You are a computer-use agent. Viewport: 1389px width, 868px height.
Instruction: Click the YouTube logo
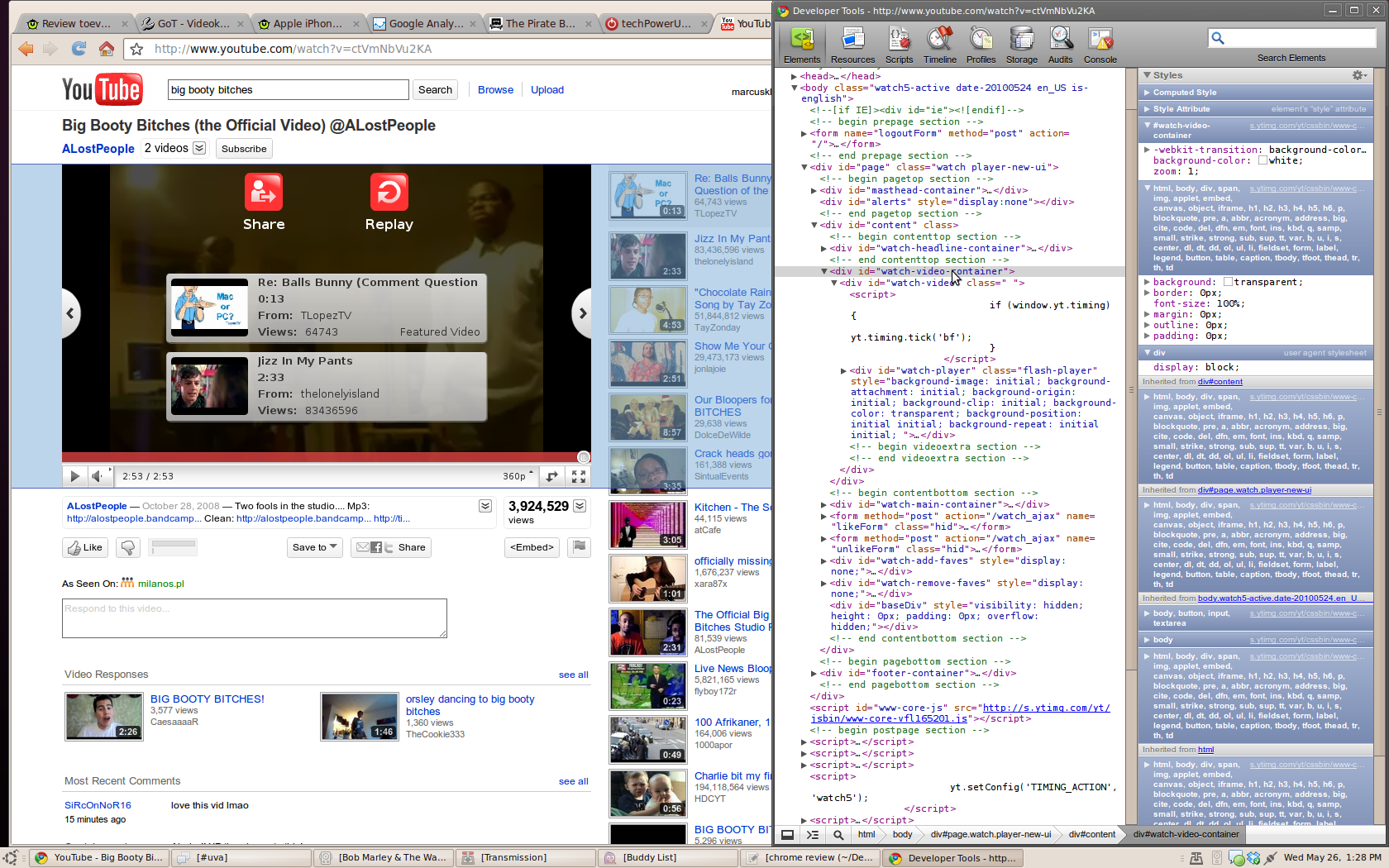(103, 89)
